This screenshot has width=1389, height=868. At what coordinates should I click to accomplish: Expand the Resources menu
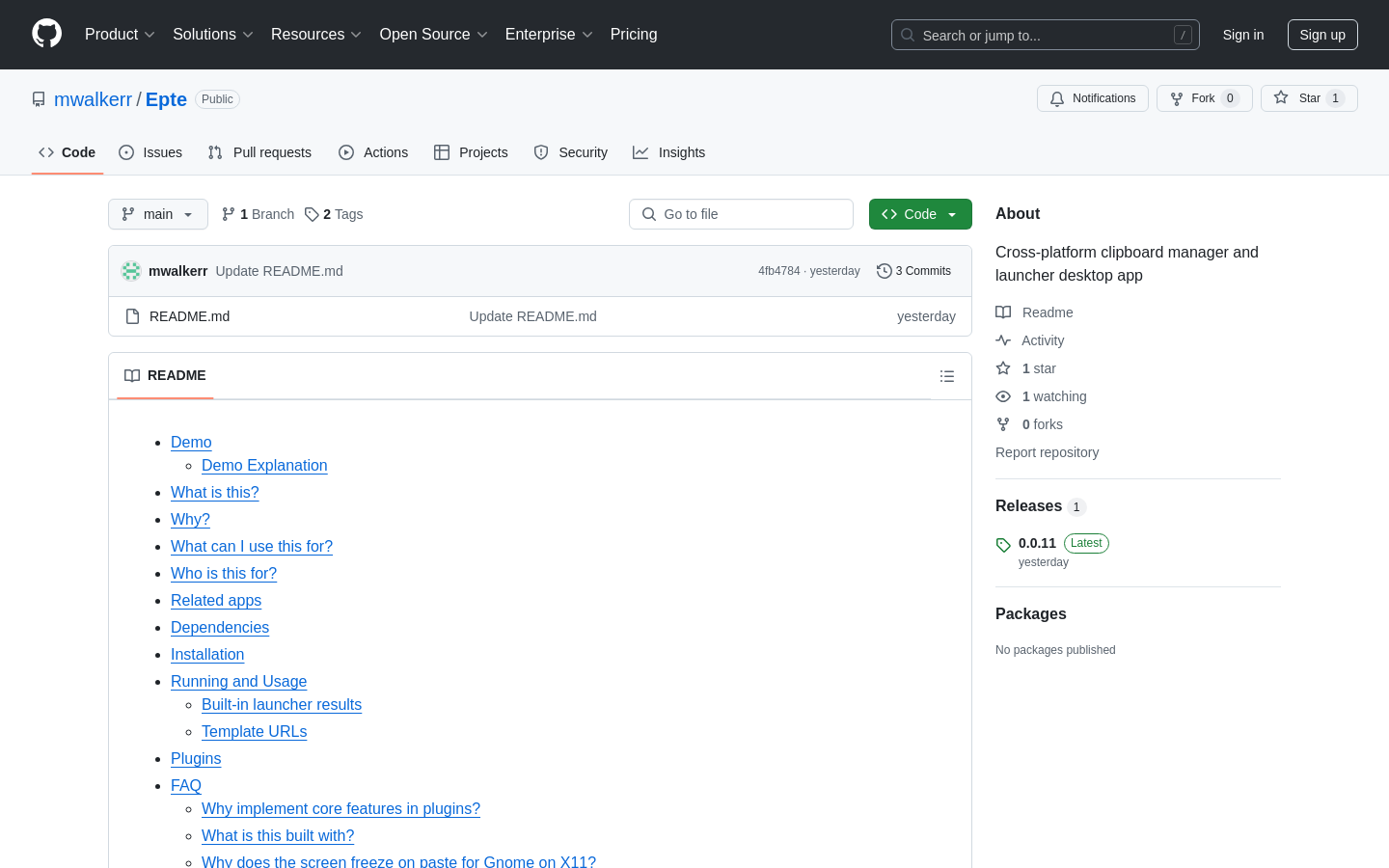tap(316, 35)
